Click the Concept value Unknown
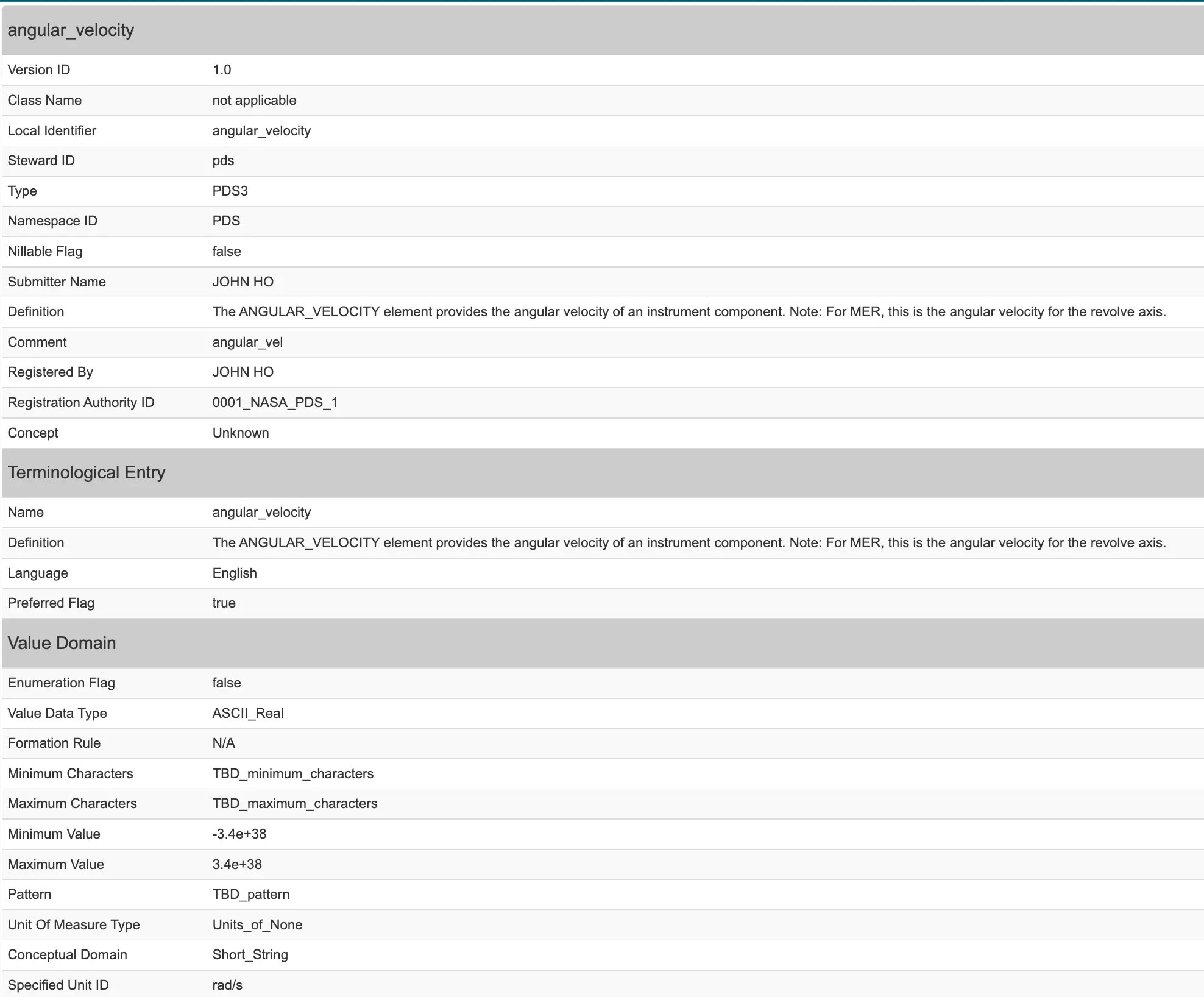 240,433
